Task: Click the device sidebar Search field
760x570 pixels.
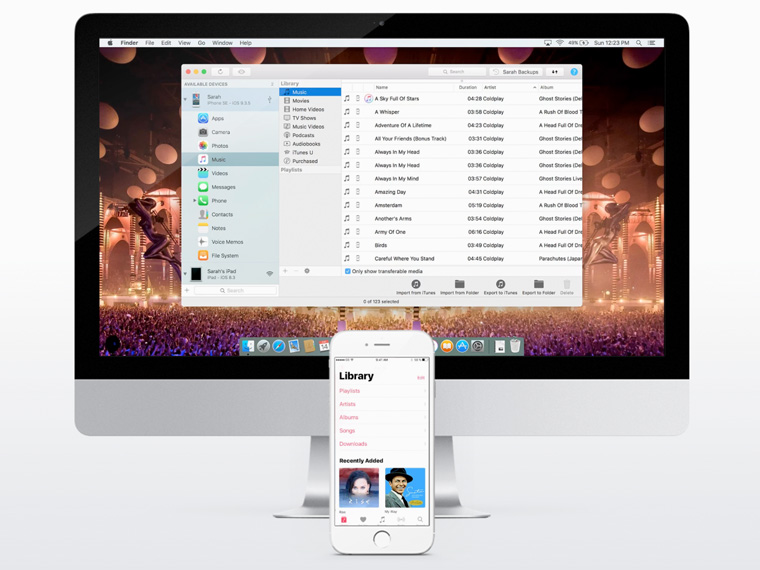Action: (235, 290)
